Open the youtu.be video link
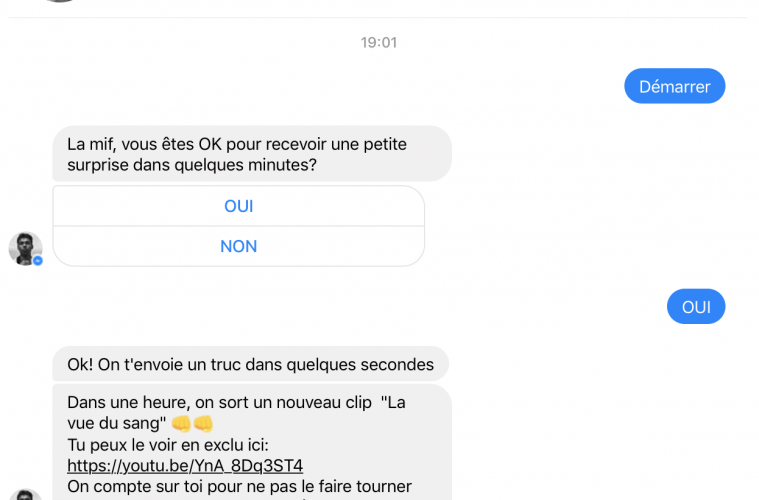The image size is (759, 500). coord(185,465)
